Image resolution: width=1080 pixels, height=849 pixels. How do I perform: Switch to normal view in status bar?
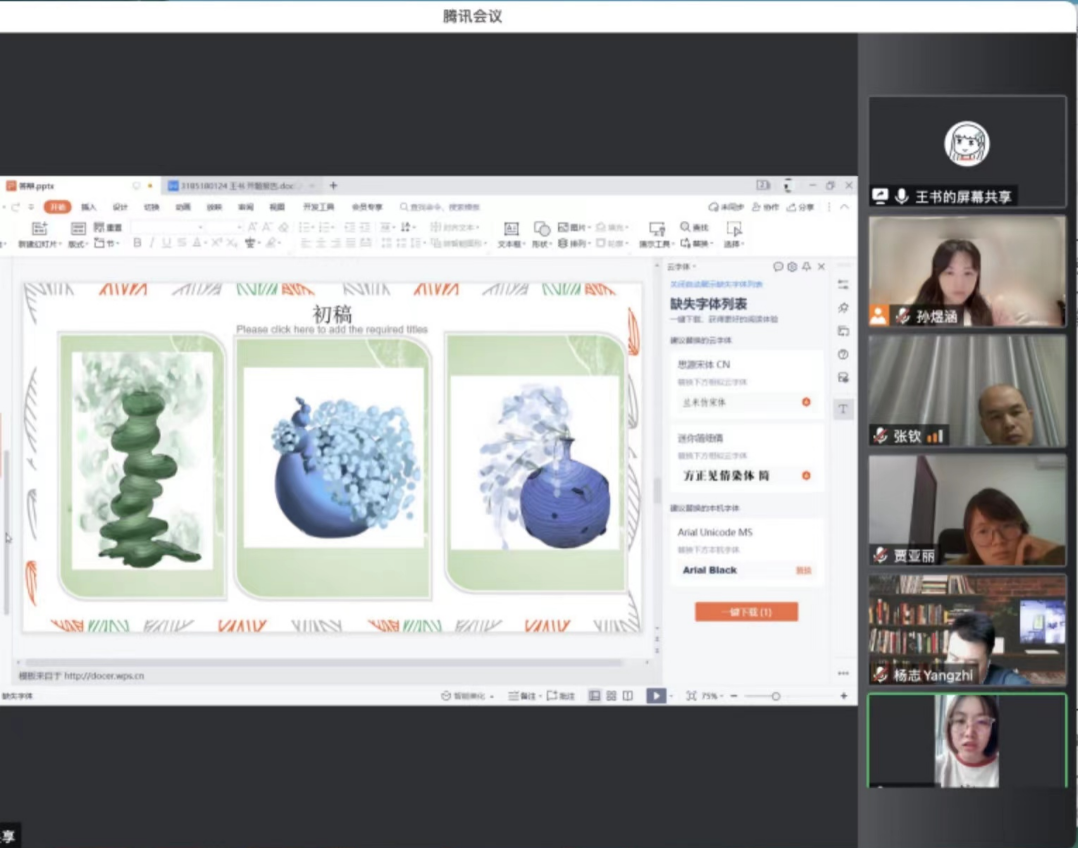click(594, 696)
